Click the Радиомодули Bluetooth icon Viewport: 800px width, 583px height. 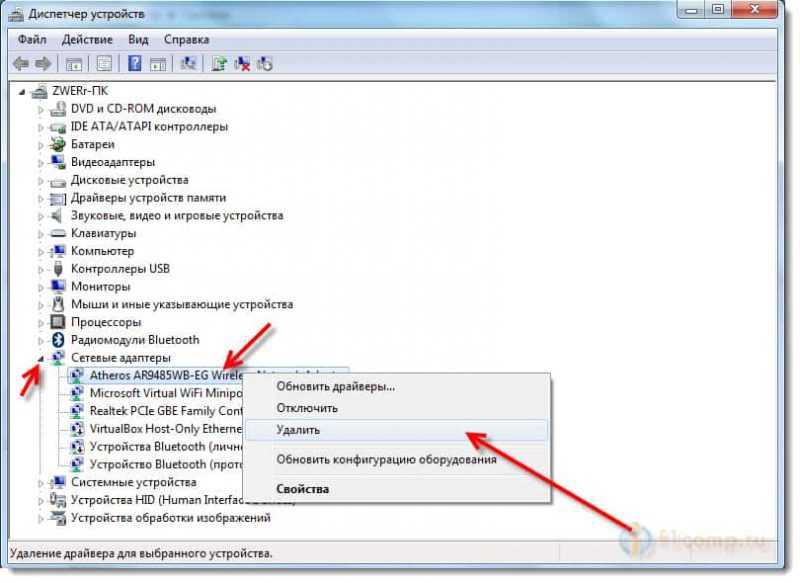coord(58,340)
